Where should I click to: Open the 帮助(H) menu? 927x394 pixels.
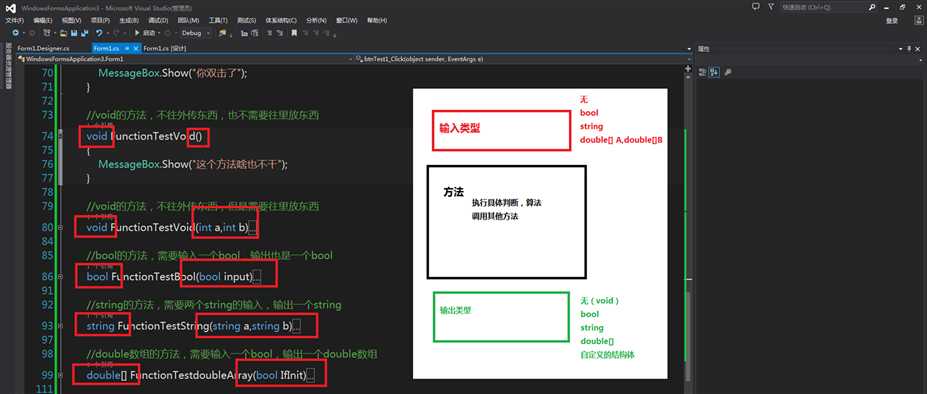click(377, 20)
